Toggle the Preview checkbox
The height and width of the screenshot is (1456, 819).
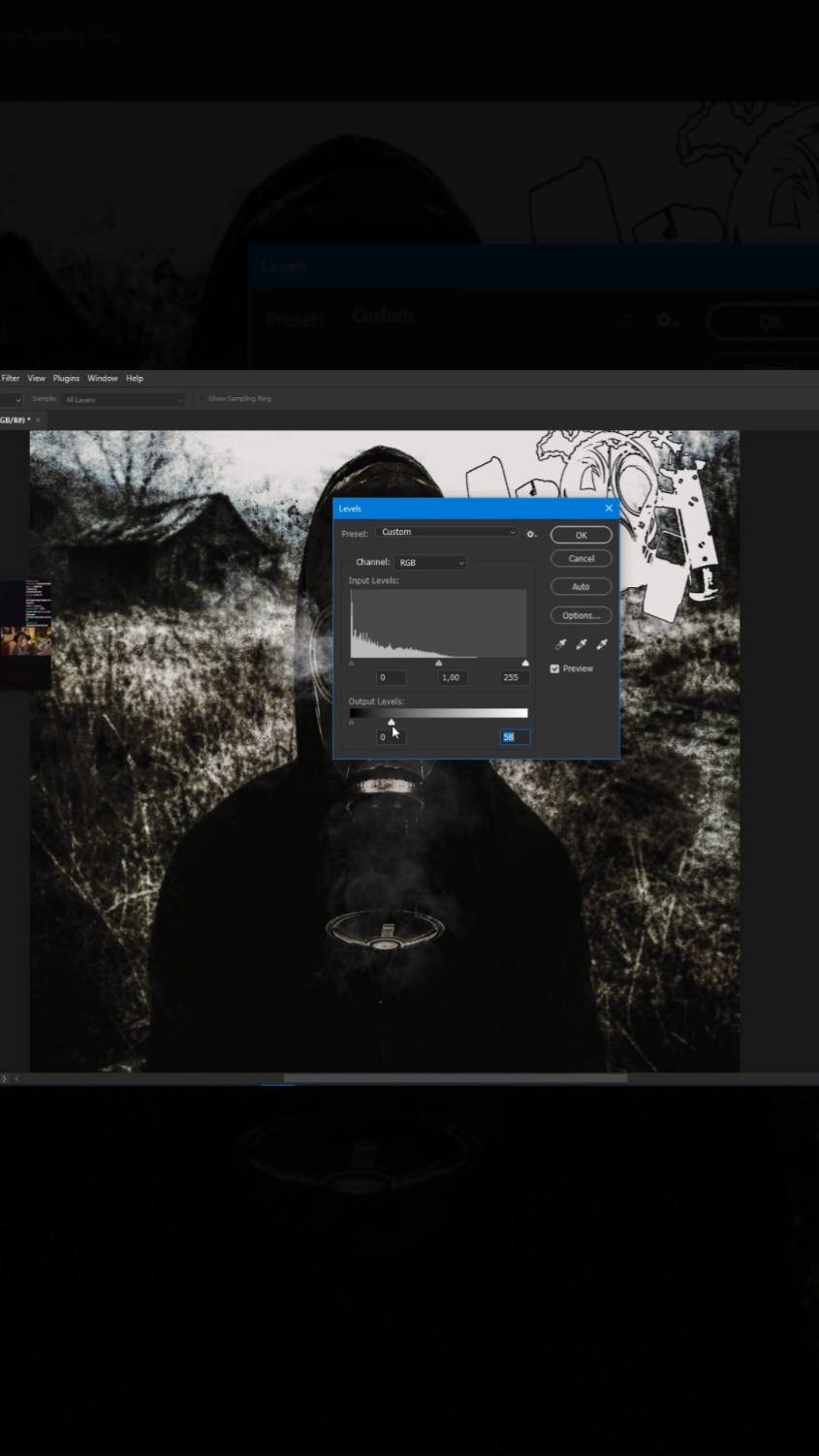(554, 668)
